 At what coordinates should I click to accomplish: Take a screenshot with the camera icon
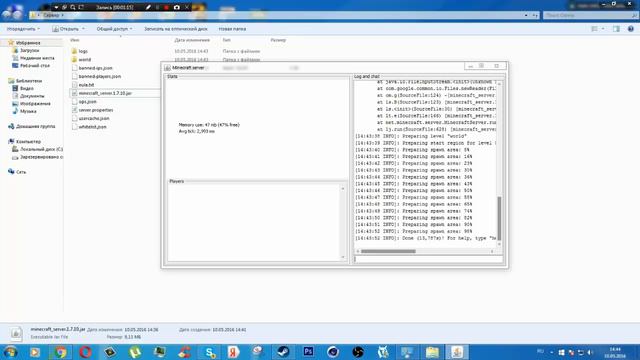coord(176,7)
